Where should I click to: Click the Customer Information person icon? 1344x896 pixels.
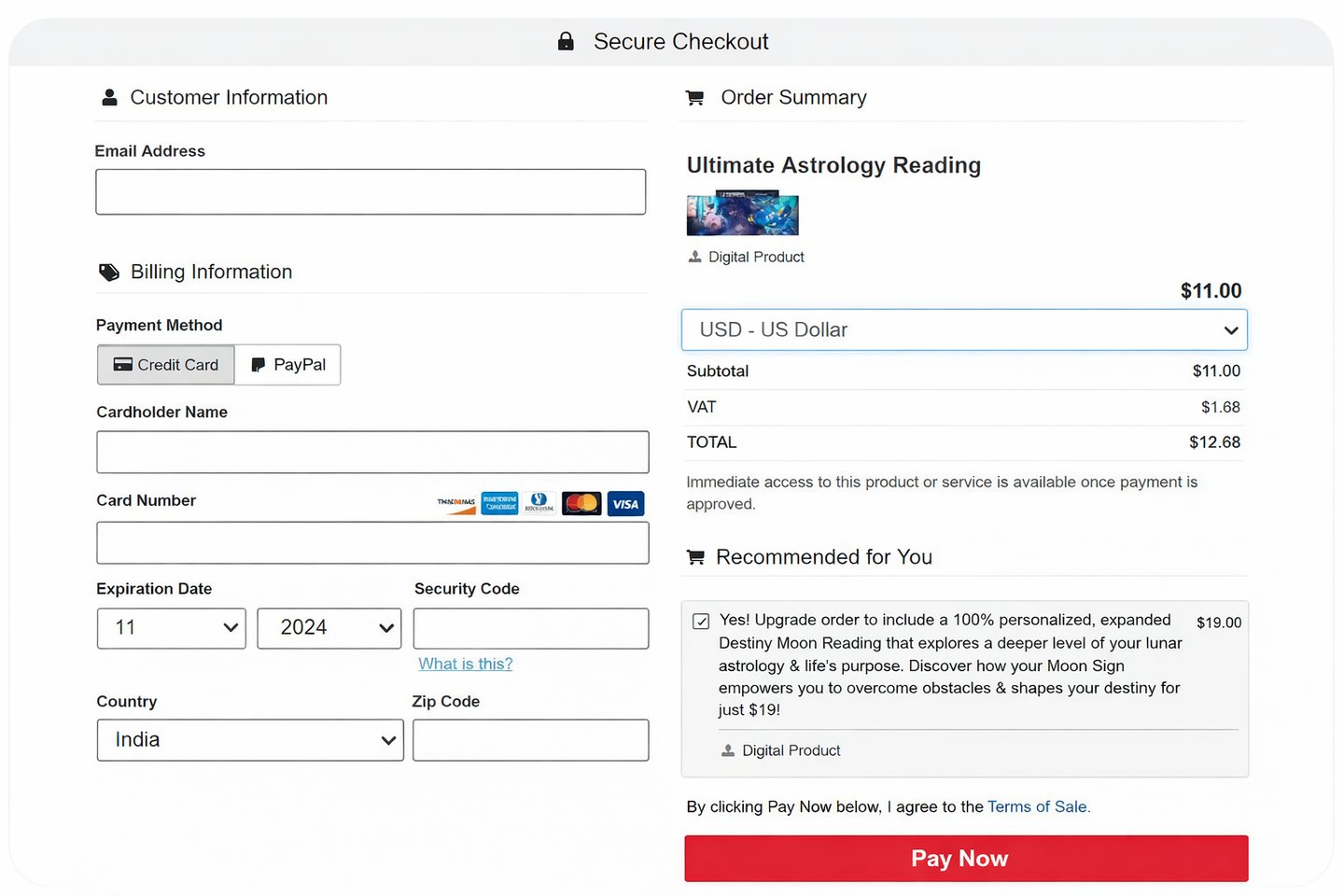(x=109, y=97)
